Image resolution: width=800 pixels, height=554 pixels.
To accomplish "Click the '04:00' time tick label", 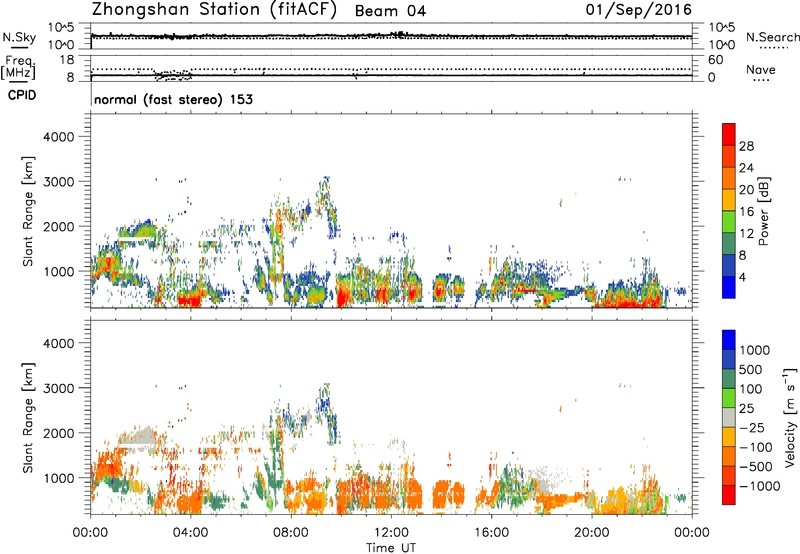I will pyautogui.click(x=190, y=533).
